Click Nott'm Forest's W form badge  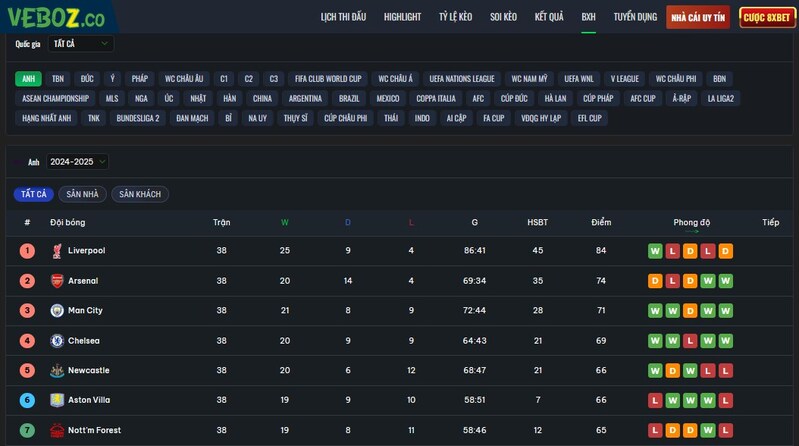point(708,430)
